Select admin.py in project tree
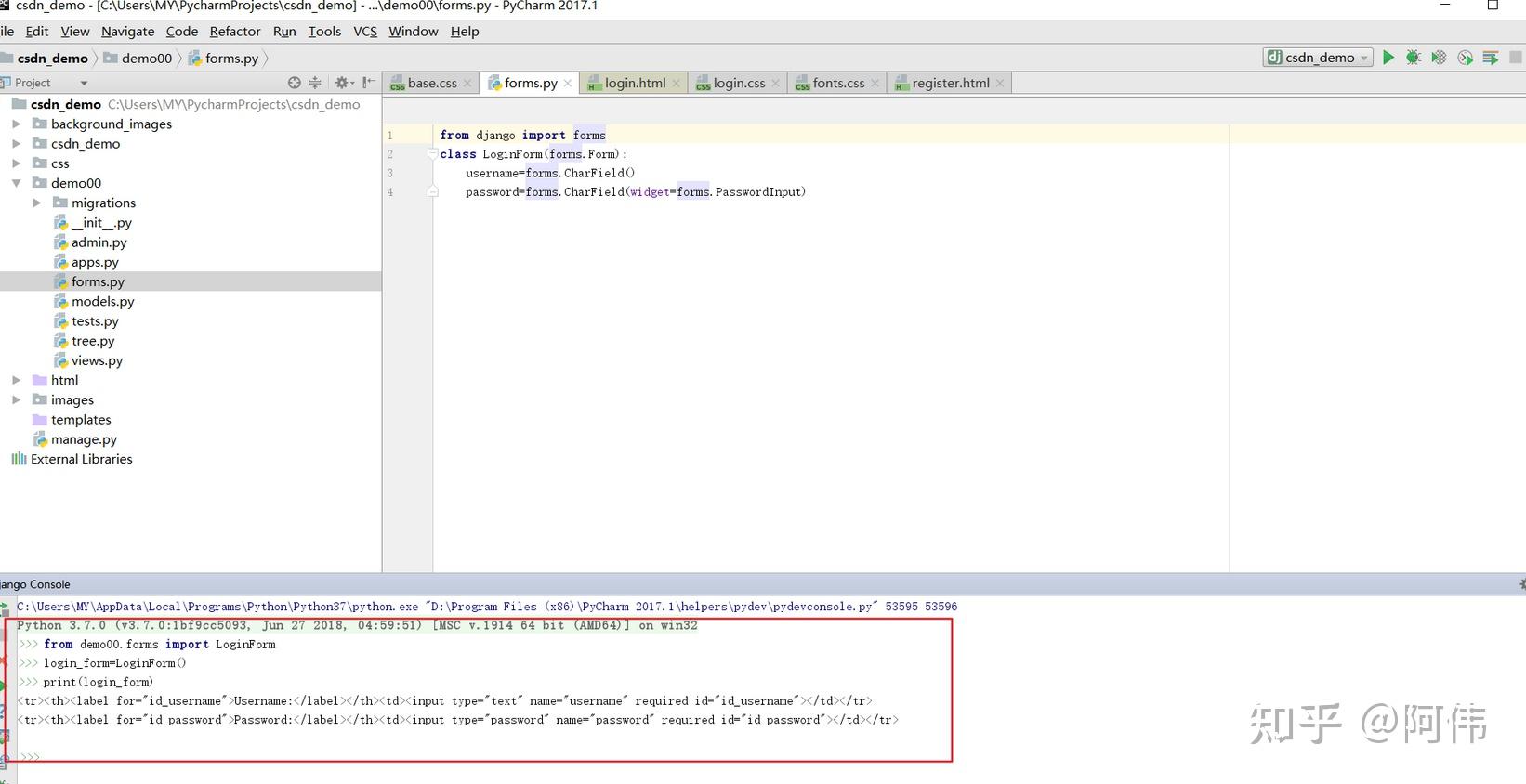This screenshot has width=1526, height=784. tap(90, 242)
